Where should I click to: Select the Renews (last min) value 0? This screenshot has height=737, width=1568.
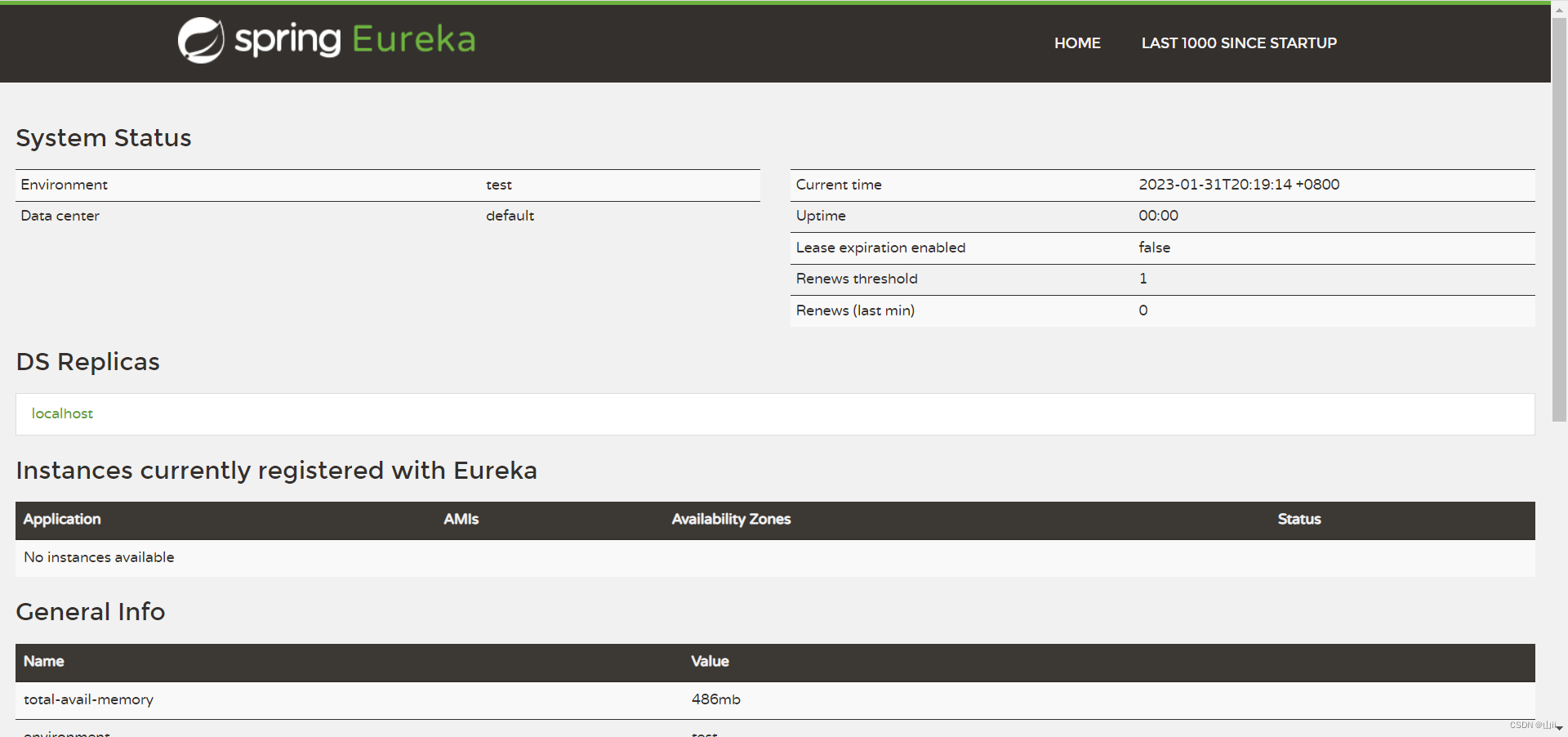pyautogui.click(x=1143, y=310)
